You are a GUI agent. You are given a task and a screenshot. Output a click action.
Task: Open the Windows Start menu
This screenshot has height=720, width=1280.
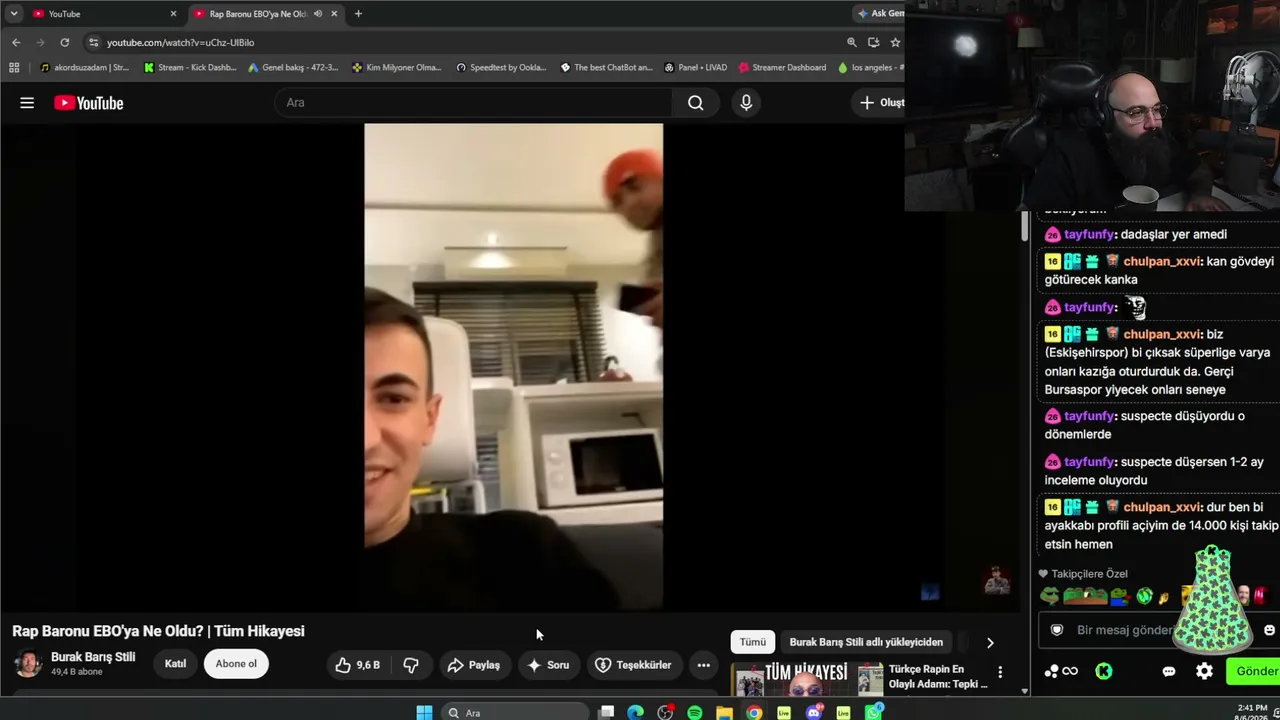tap(424, 712)
